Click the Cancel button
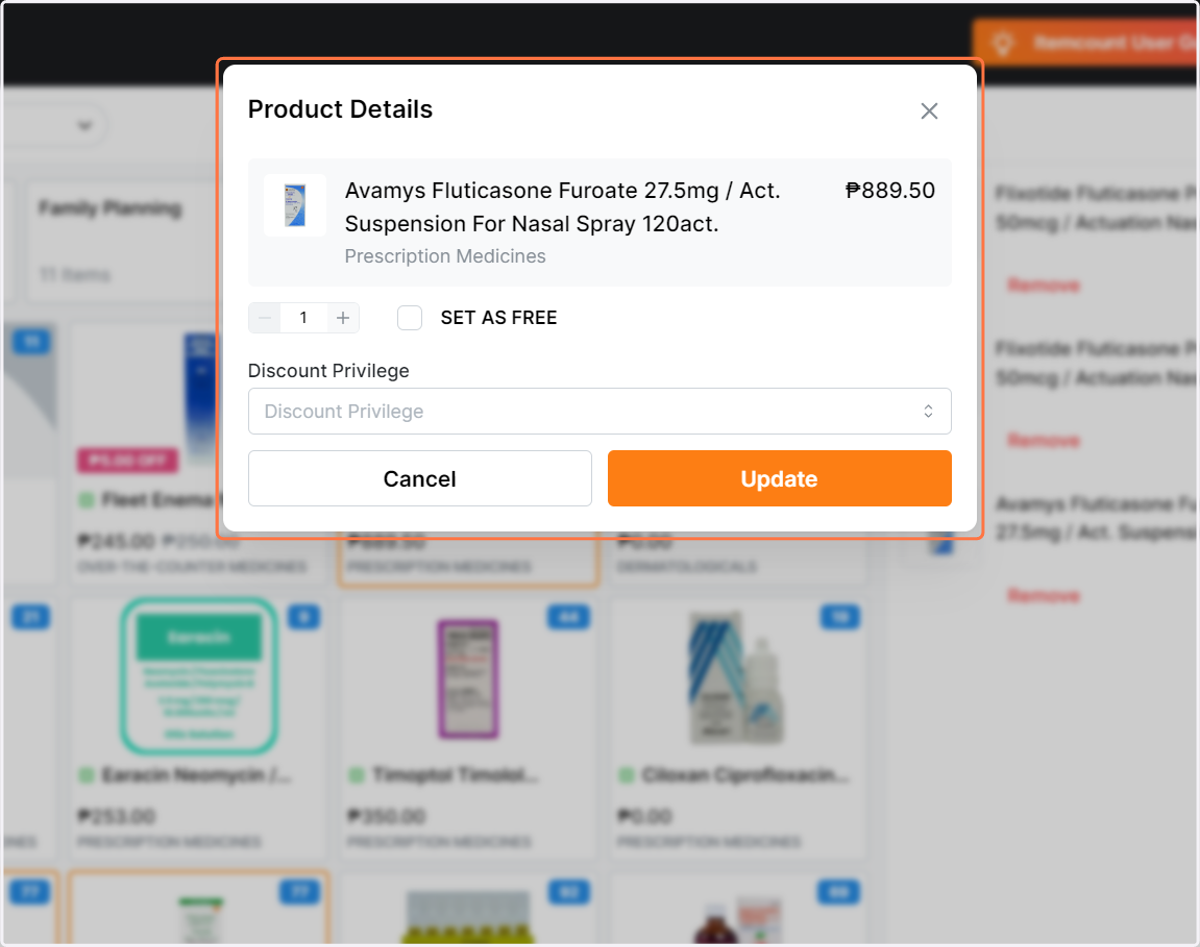Image resolution: width=1200 pixels, height=947 pixels. pyautogui.click(x=420, y=478)
